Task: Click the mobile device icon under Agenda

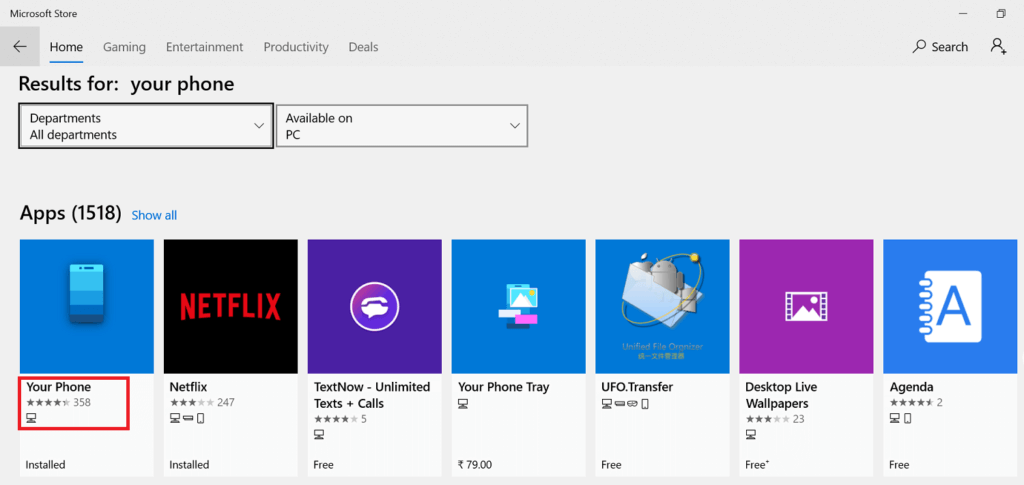Action: 906,418
